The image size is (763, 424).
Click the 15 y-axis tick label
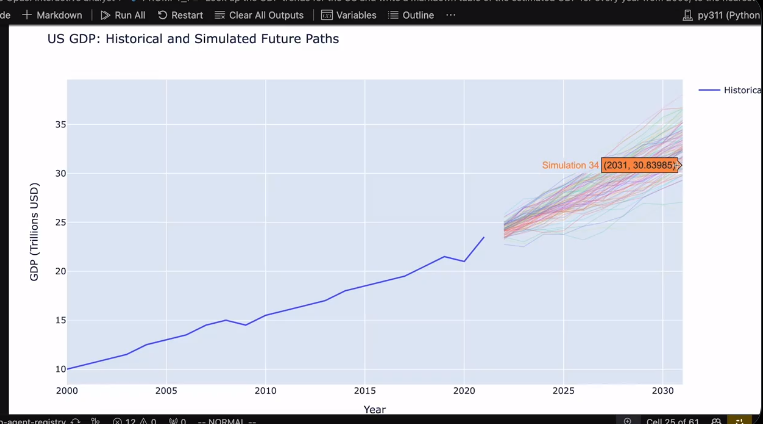tap(60, 320)
